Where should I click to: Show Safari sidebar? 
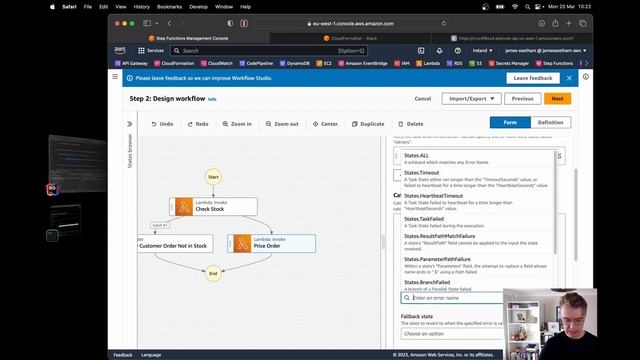[x=147, y=24]
